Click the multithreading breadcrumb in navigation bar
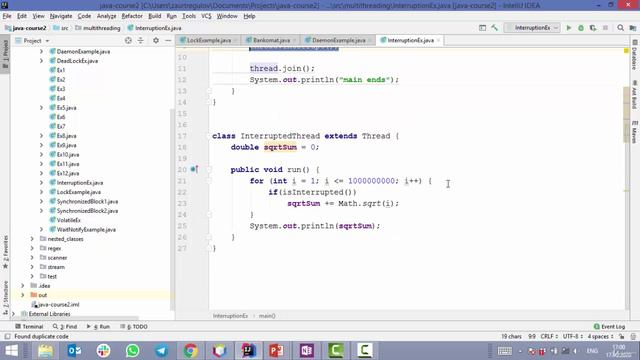The height and width of the screenshot is (360, 640). coord(102,28)
